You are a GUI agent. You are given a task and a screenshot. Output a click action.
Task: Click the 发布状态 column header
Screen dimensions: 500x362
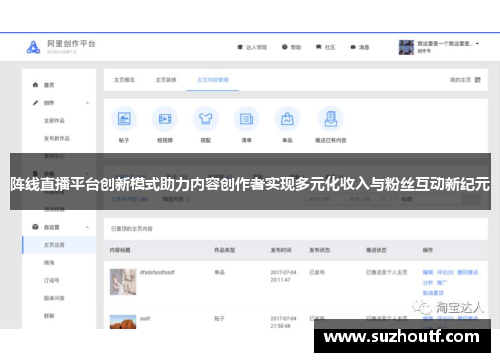click(320, 250)
